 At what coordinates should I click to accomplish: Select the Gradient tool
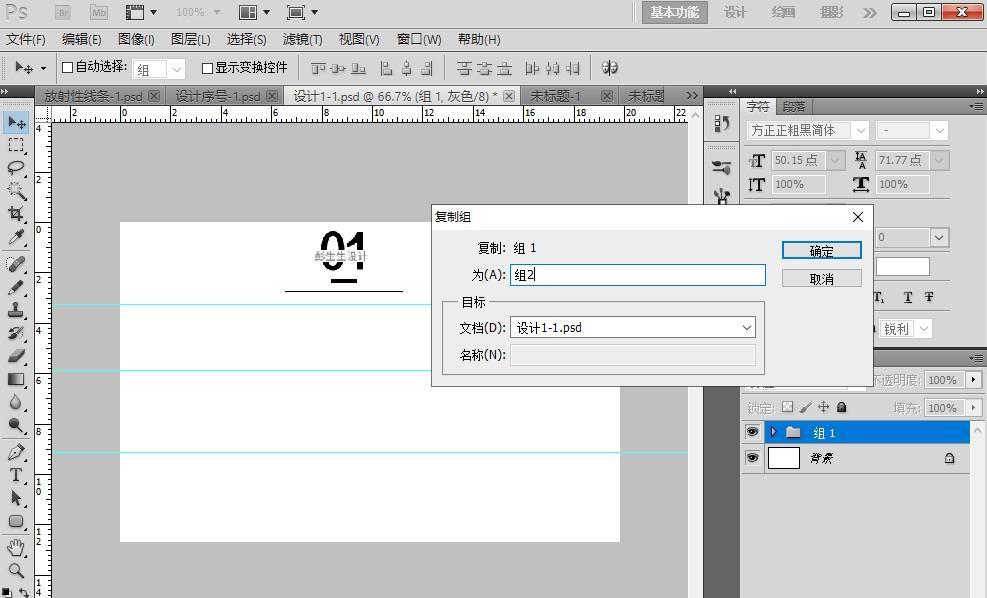click(x=16, y=379)
